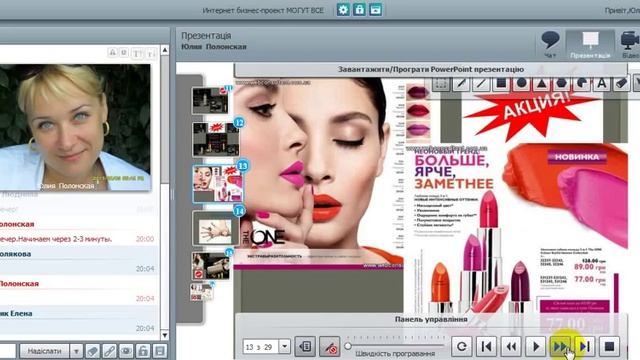Click the Надіслати send button
This screenshot has height=360, width=640.
[44, 351]
